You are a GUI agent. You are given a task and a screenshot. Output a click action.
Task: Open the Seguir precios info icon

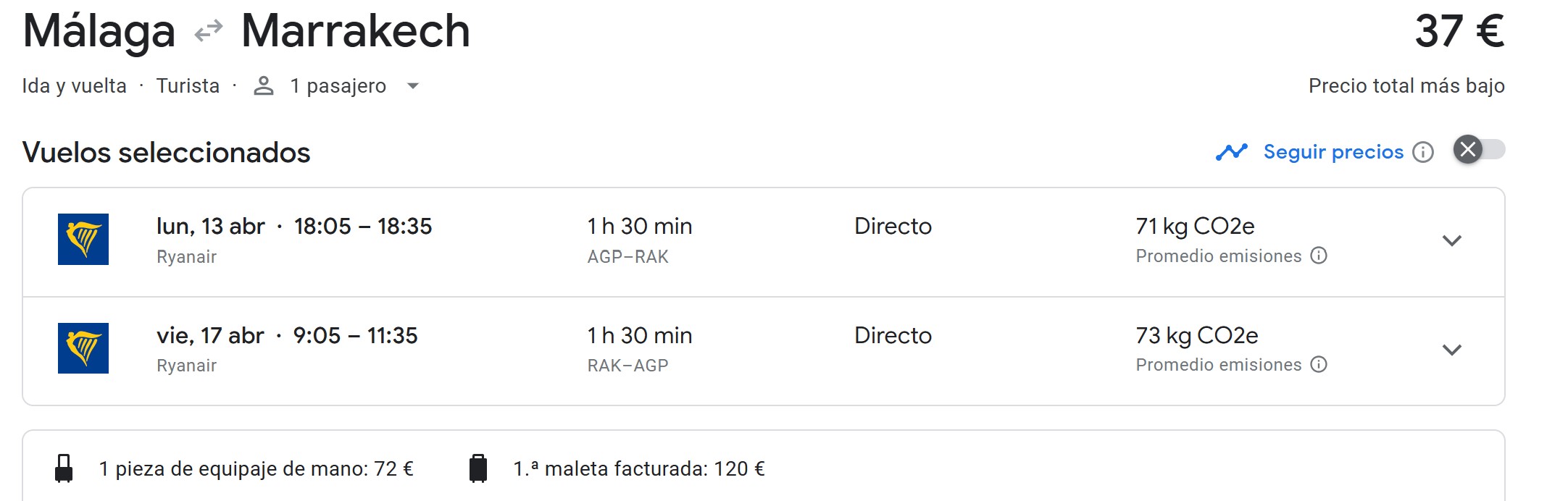point(1423,152)
